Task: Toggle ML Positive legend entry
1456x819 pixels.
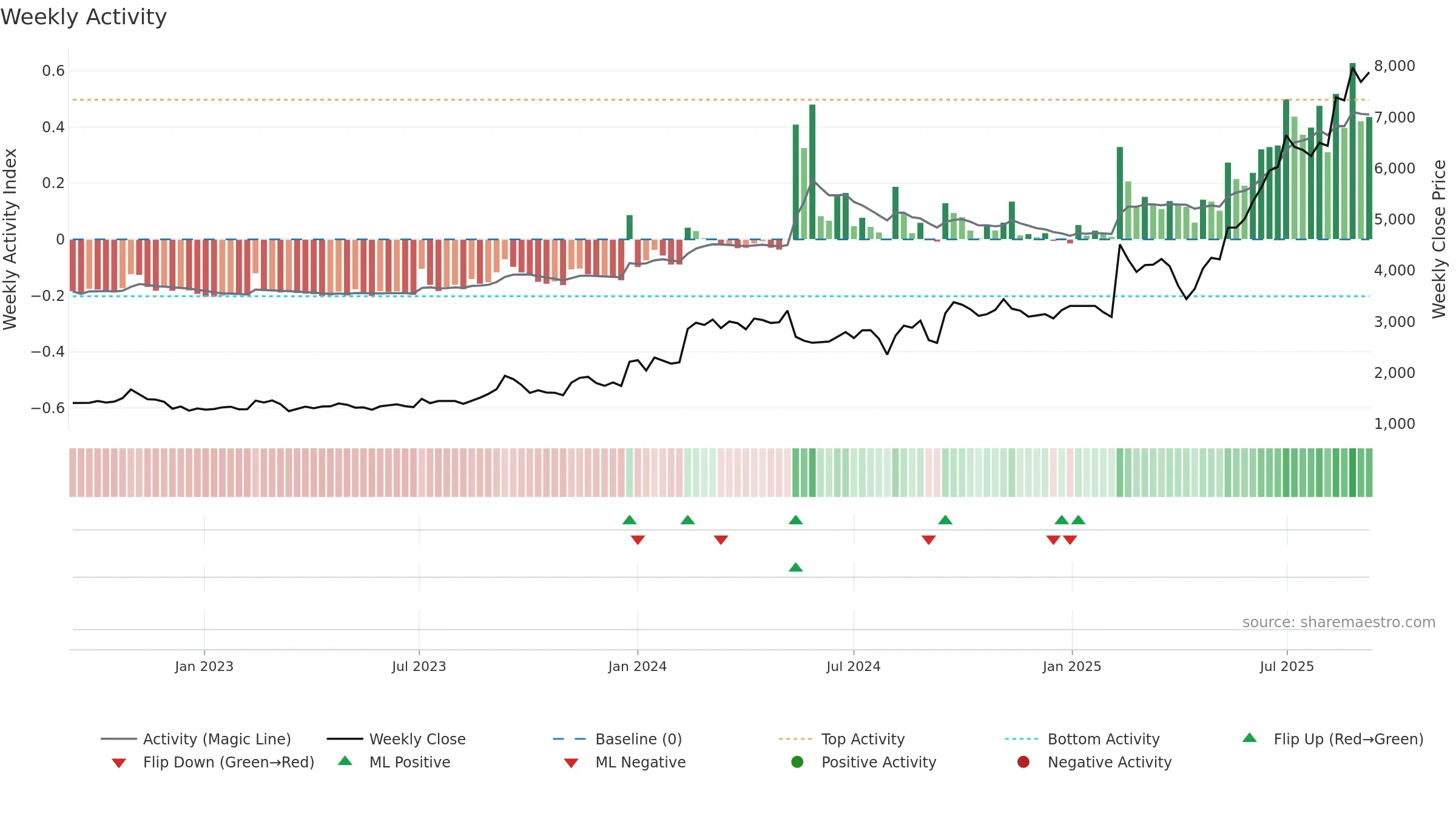Action: coord(394,762)
